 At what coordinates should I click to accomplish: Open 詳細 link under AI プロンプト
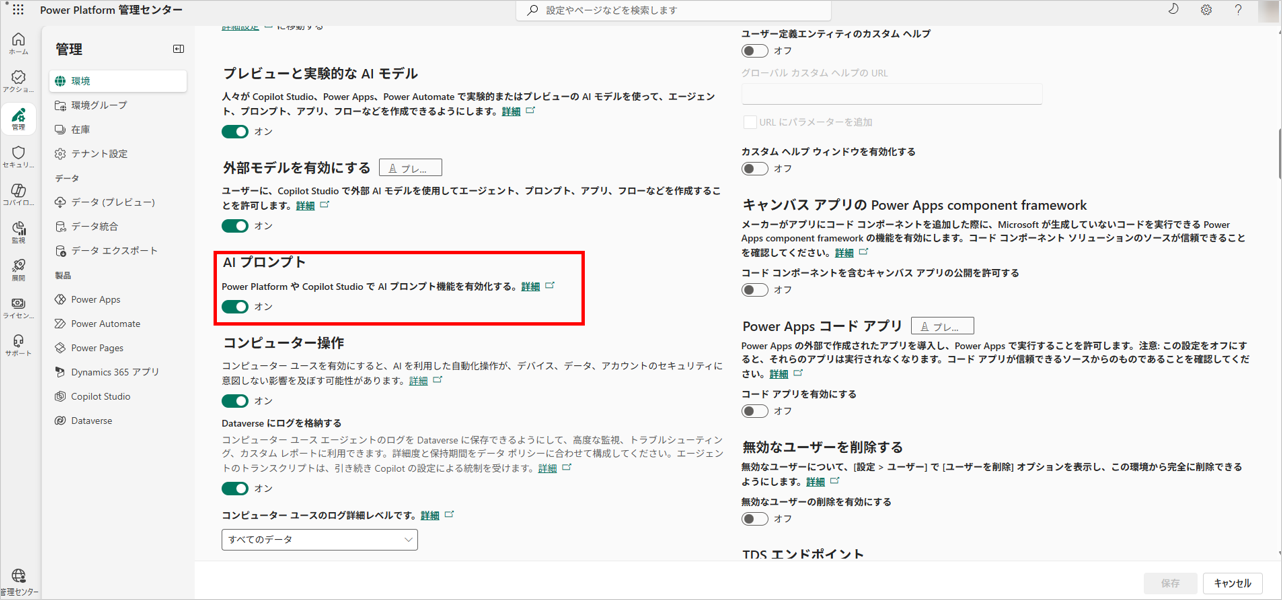[530, 287]
